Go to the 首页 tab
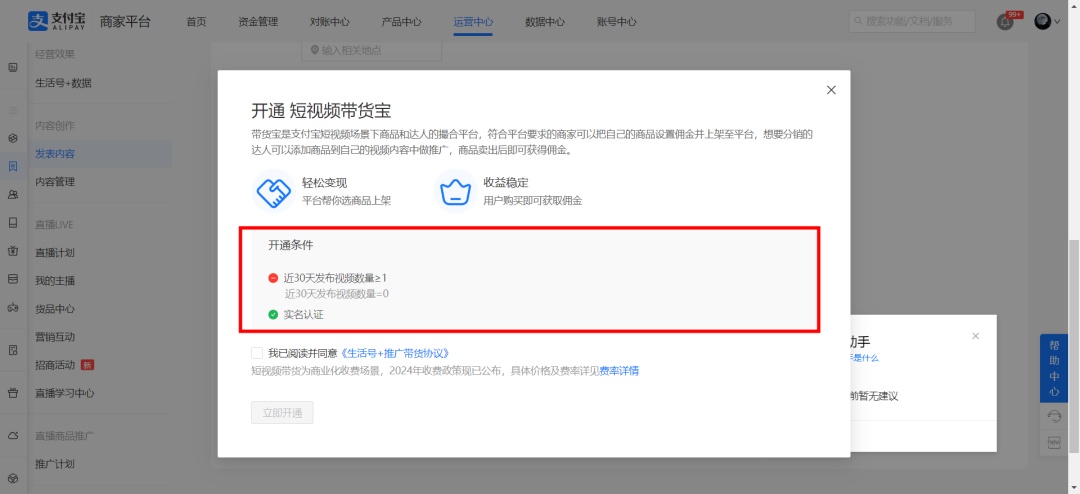Image resolution: width=1080 pixels, height=494 pixels. 196,21
